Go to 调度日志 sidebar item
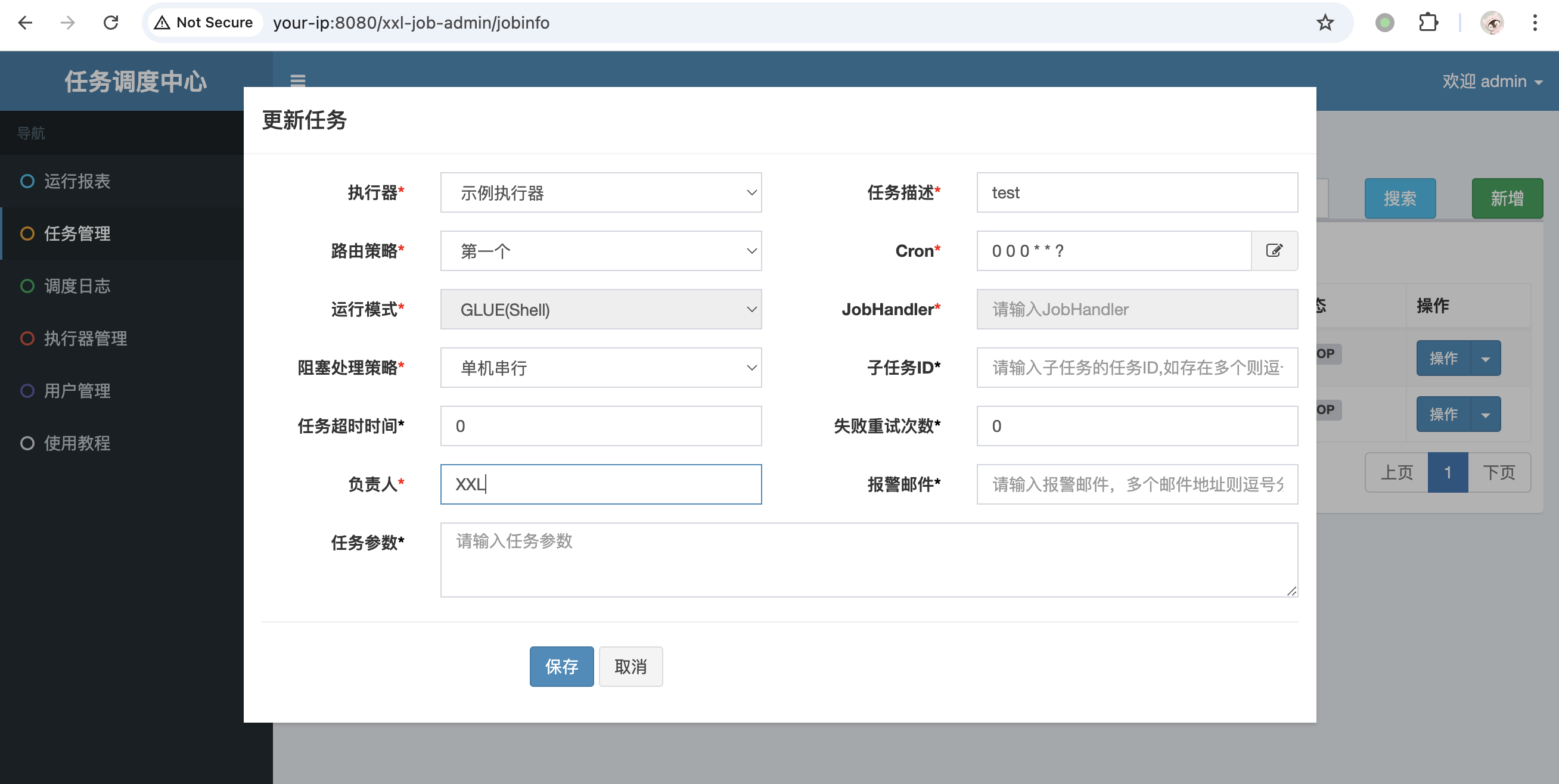The width and height of the screenshot is (1559, 784). [77, 286]
